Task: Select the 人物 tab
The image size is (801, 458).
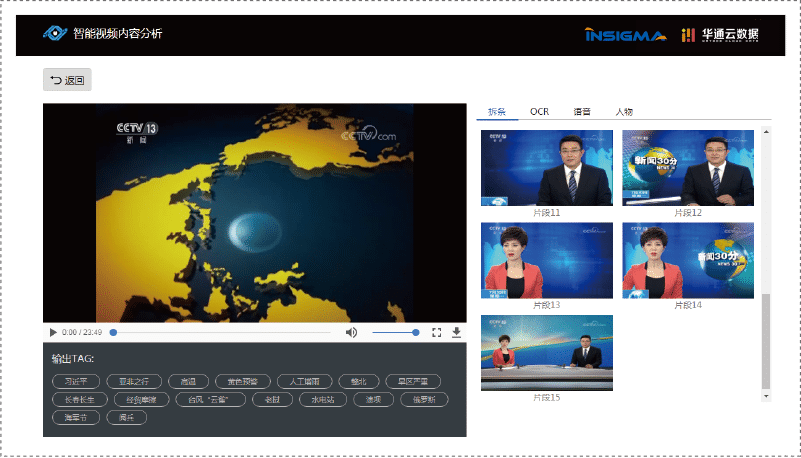Action: [624, 111]
